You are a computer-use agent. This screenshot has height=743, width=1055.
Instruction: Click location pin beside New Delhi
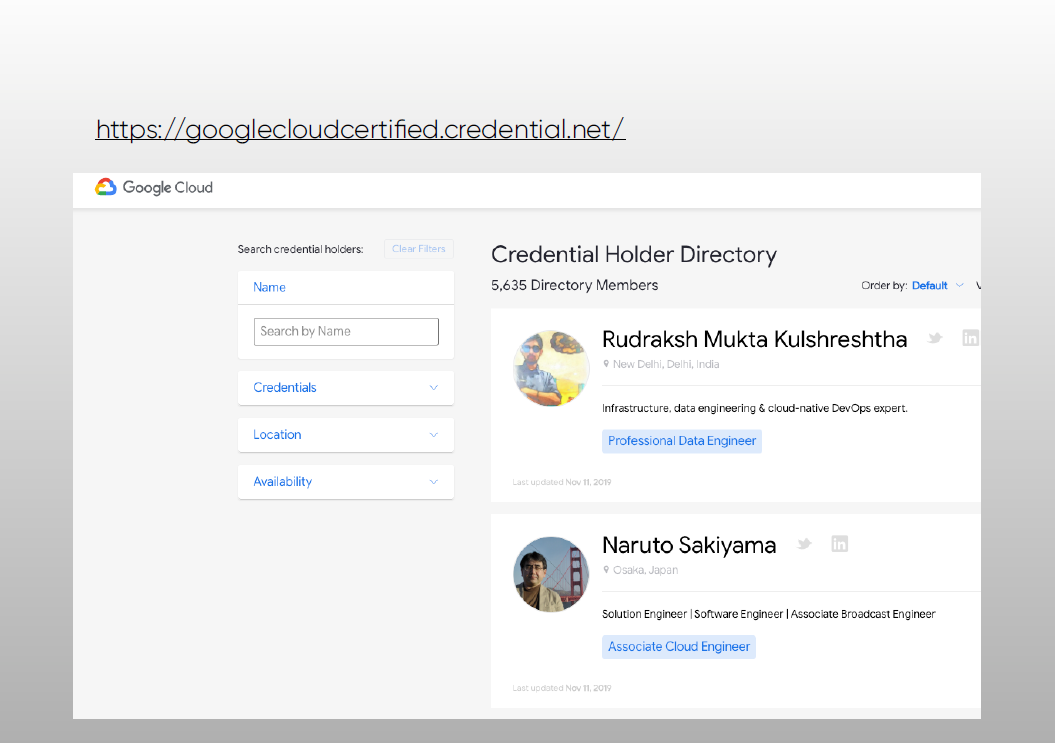(x=606, y=364)
